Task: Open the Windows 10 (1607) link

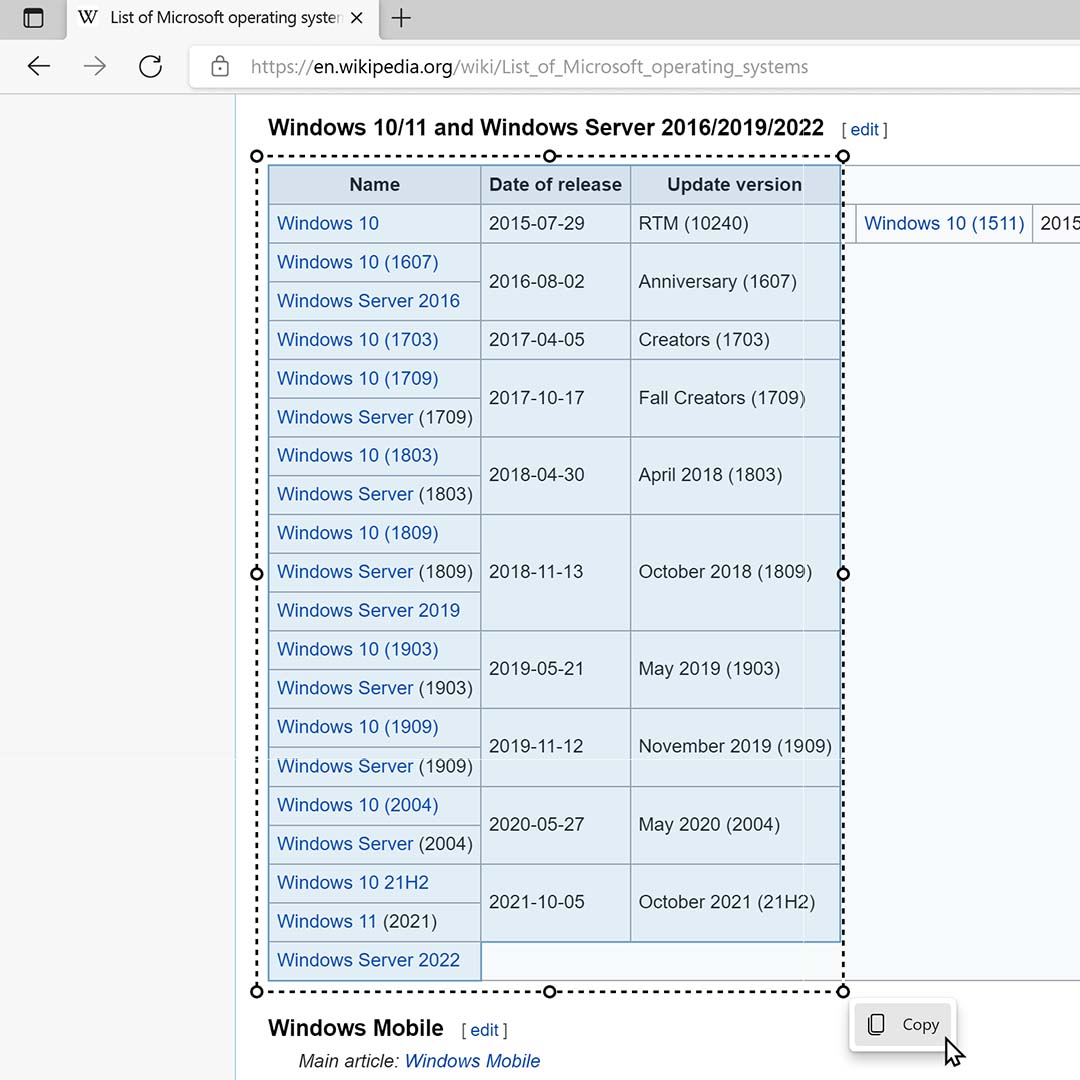Action: 357,262
